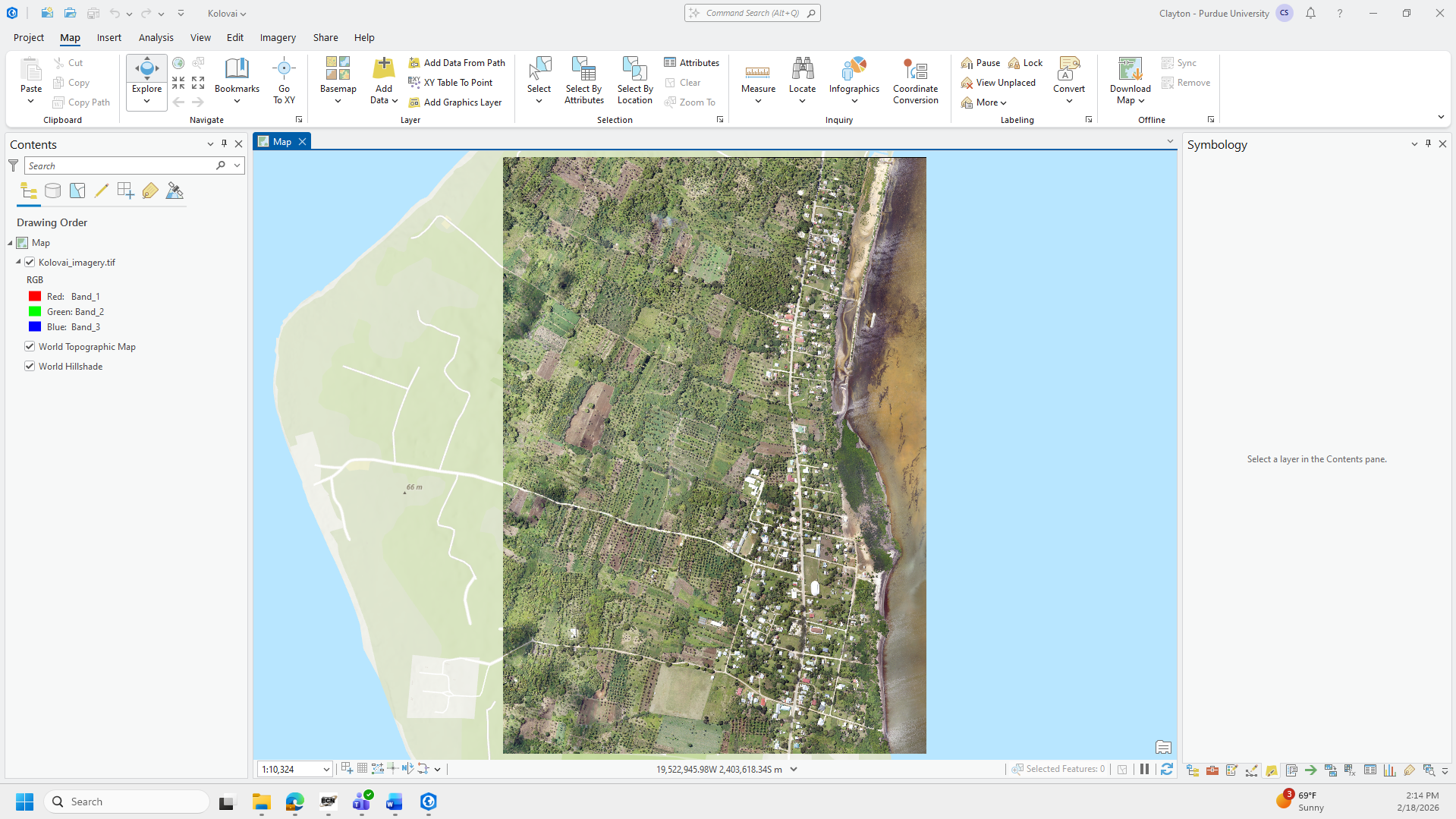Viewport: 1456px width, 819px height.
Task: Open the Analysis ribbon tab
Action: (x=156, y=38)
